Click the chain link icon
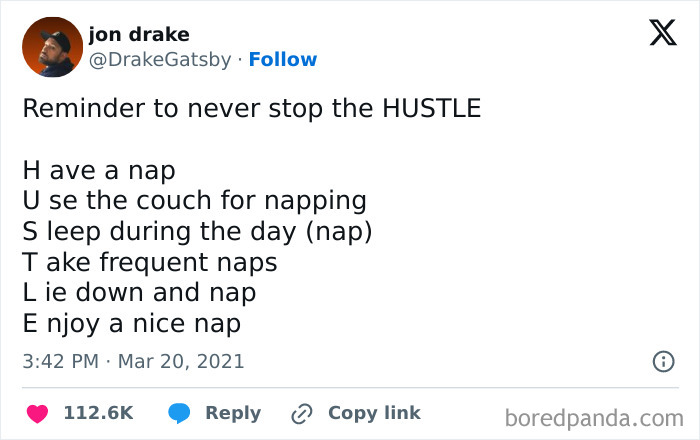This screenshot has width=700, height=440. click(302, 413)
